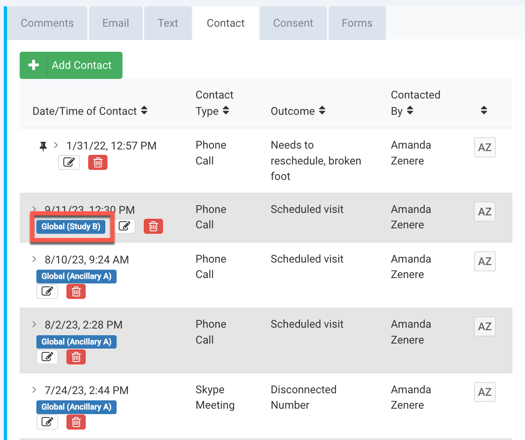
Task: Edit the 1/31/22 12:57 PM contact
Action: 69,162
